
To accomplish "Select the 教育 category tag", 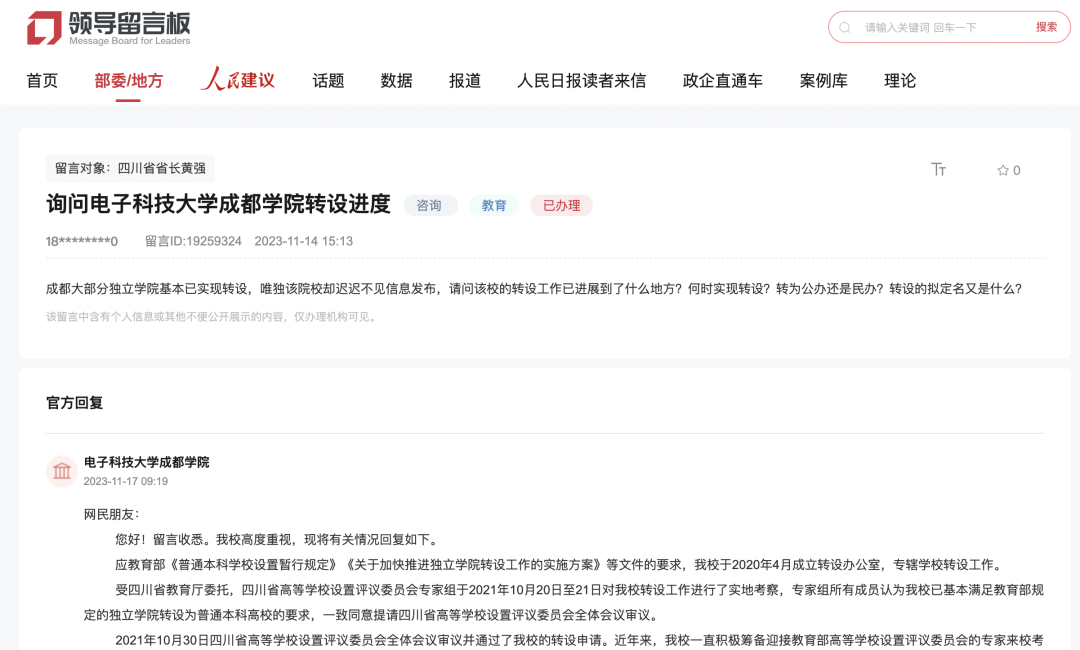I will coord(494,205).
